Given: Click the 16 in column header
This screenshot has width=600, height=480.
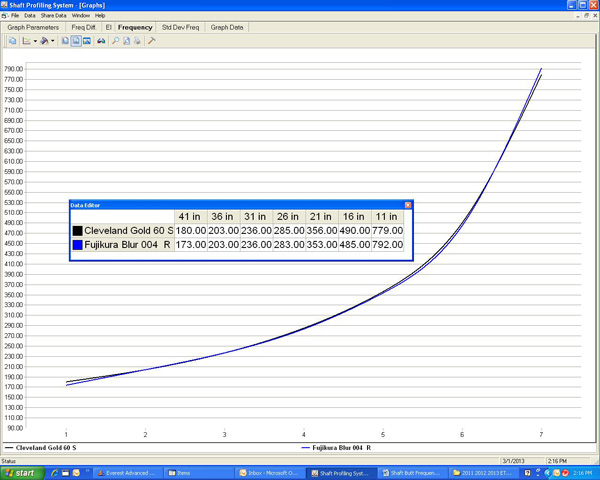Looking at the screenshot, I should click(354, 217).
